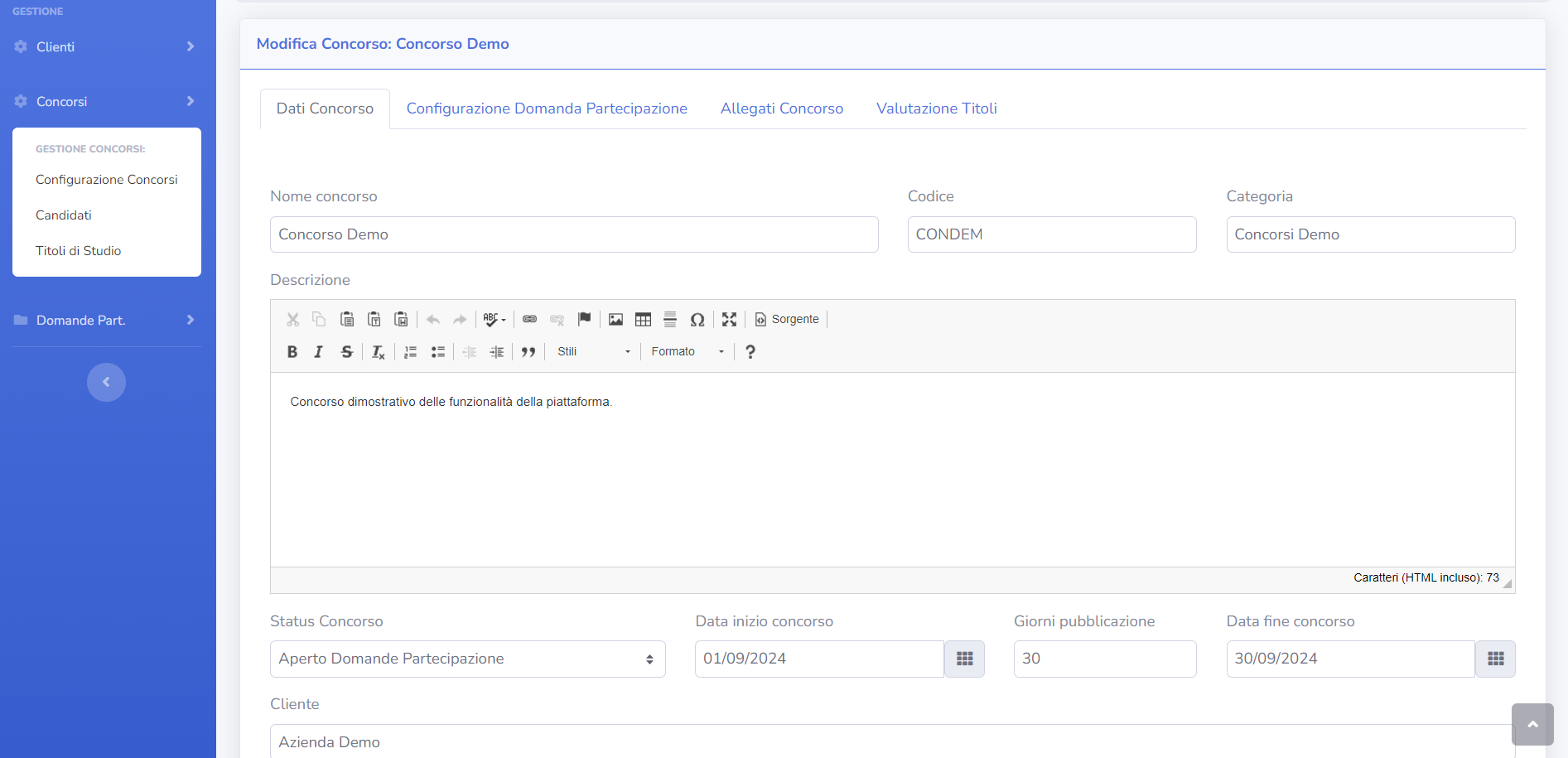1568x758 pixels.
Task: Maximize the editor with fullscreen icon
Action: pyautogui.click(x=729, y=319)
